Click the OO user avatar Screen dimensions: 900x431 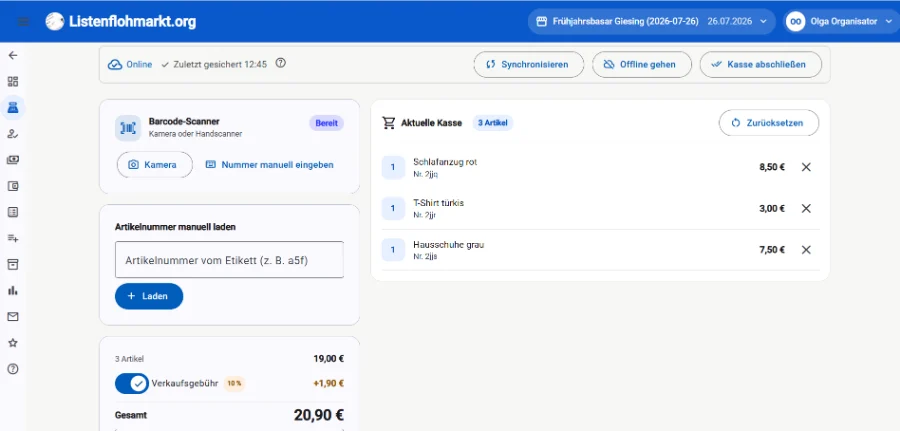point(795,21)
